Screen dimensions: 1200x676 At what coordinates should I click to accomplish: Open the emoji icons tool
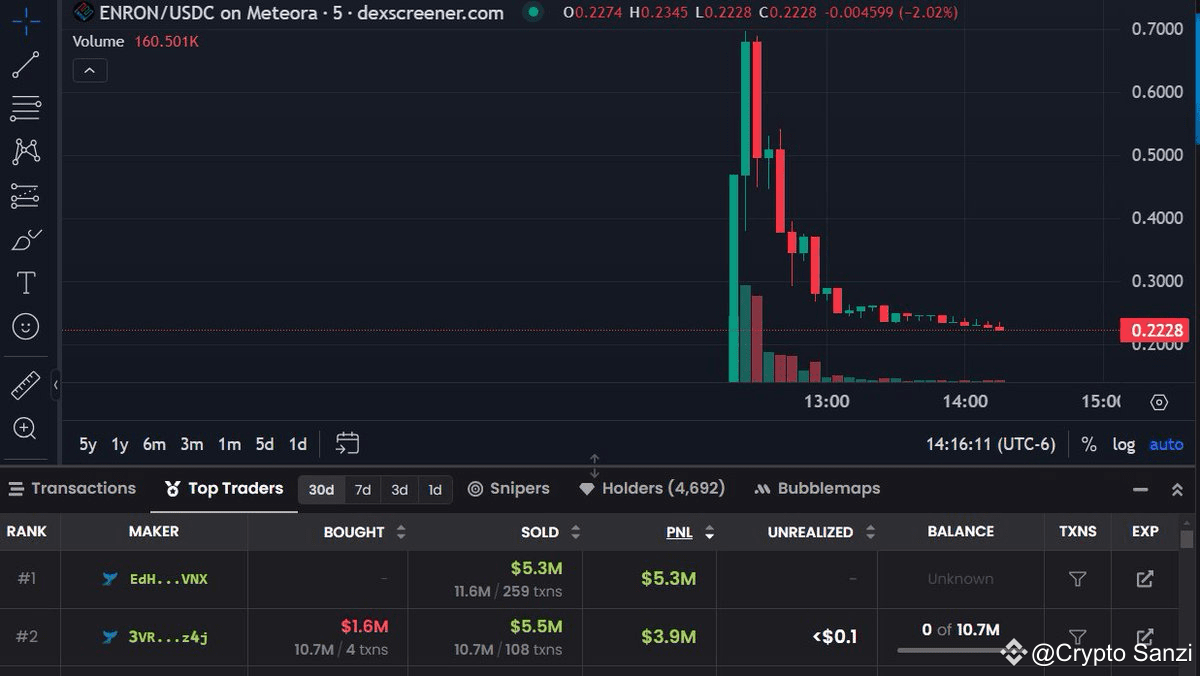25,326
